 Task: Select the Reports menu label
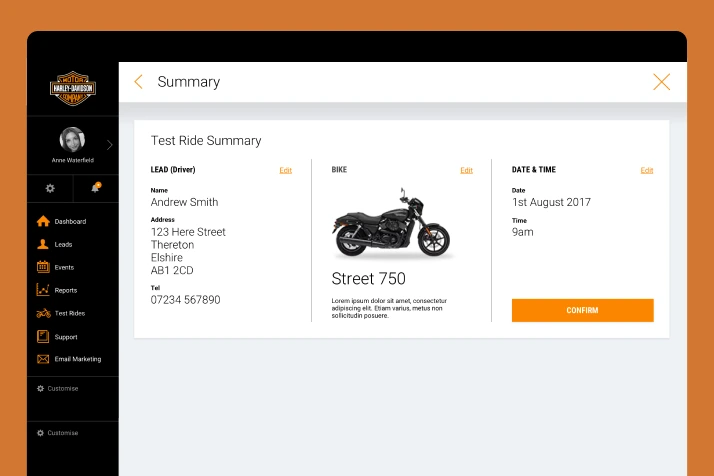pos(66,290)
